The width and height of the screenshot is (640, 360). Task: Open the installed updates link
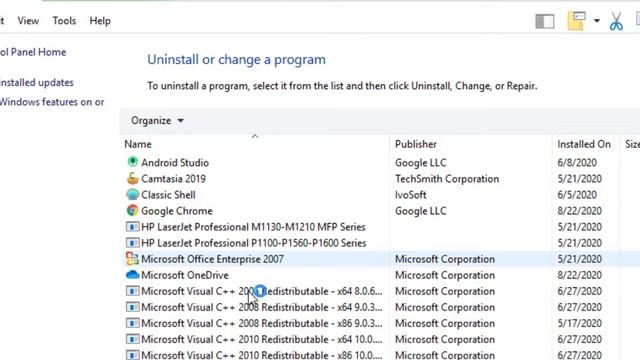pyautogui.click(x=37, y=82)
